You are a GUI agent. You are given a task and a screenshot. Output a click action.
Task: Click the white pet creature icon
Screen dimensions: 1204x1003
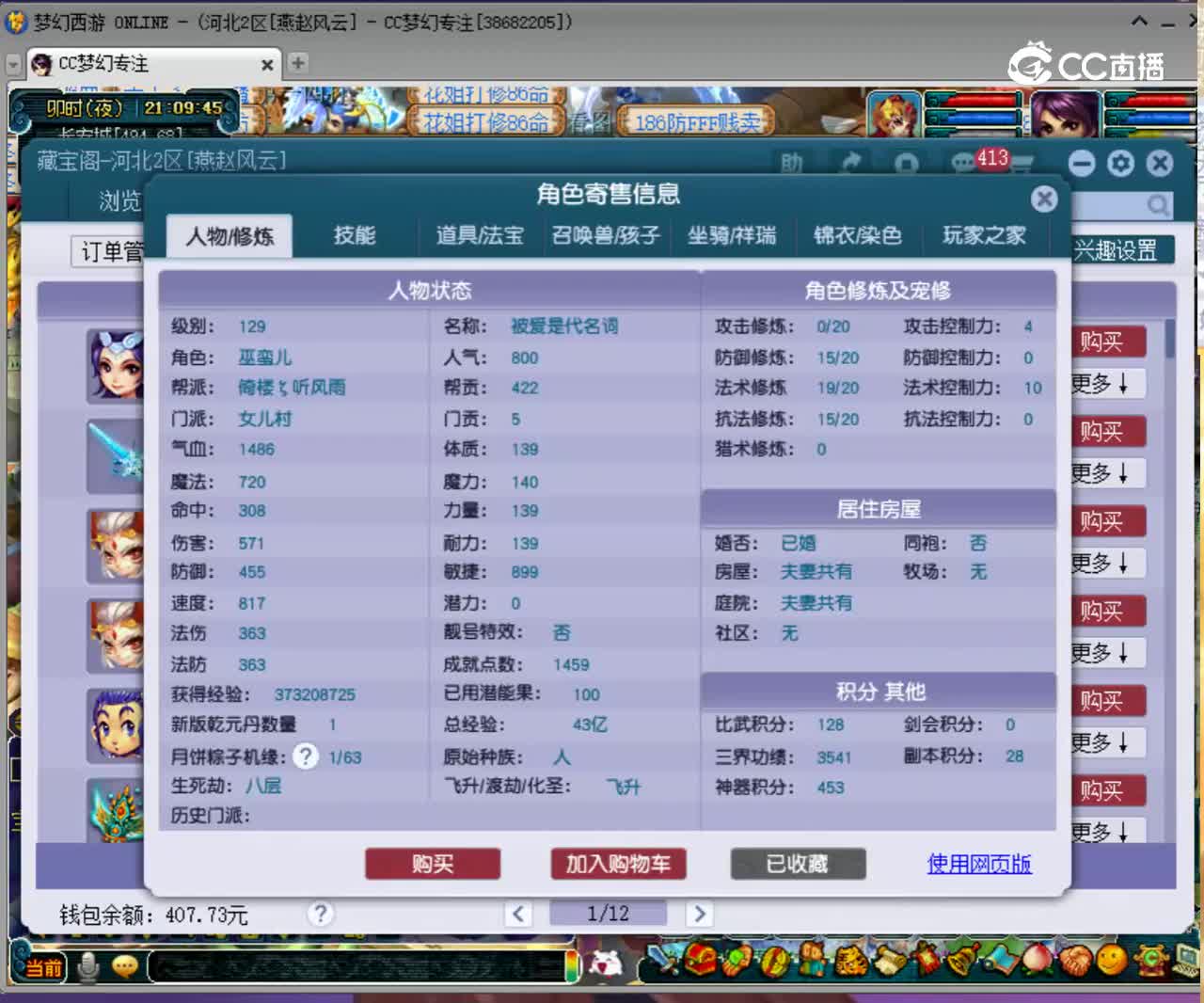(607, 963)
